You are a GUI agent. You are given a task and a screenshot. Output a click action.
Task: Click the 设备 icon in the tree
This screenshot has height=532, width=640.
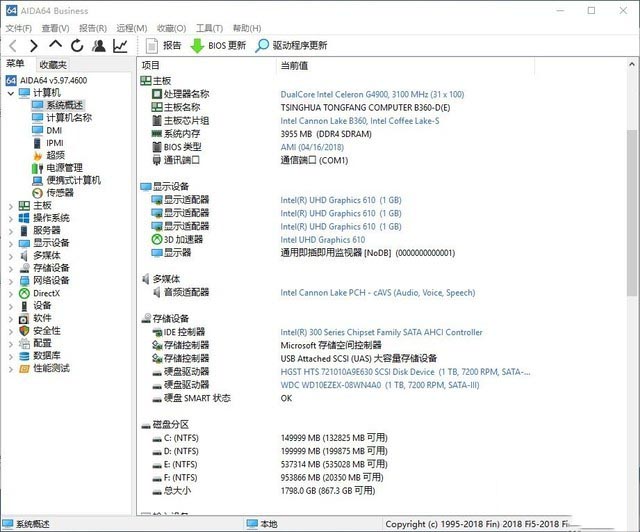click(24, 306)
